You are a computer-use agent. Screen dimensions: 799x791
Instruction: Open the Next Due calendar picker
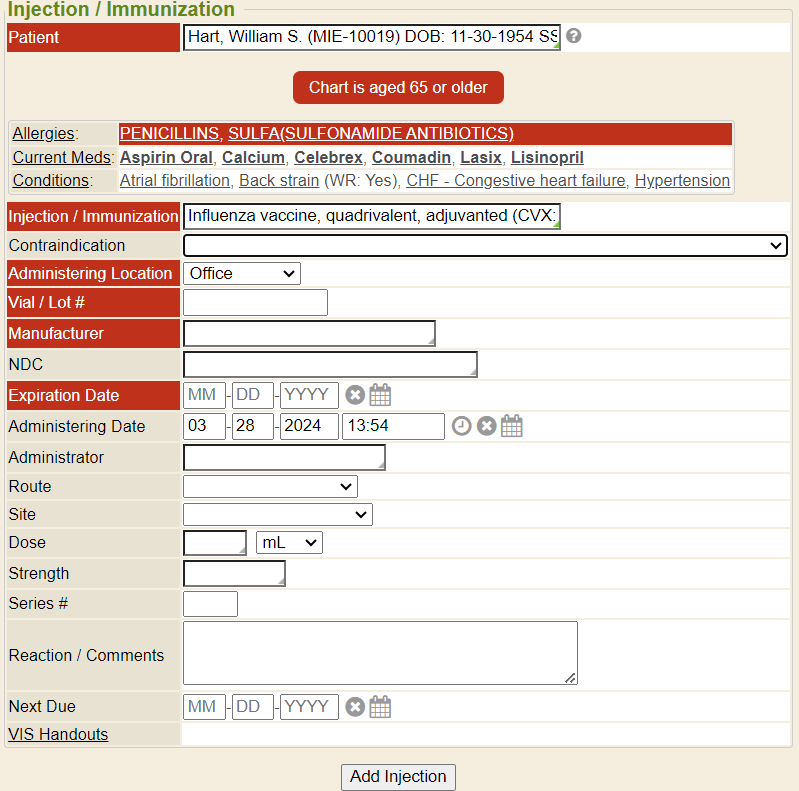point(380,707)
